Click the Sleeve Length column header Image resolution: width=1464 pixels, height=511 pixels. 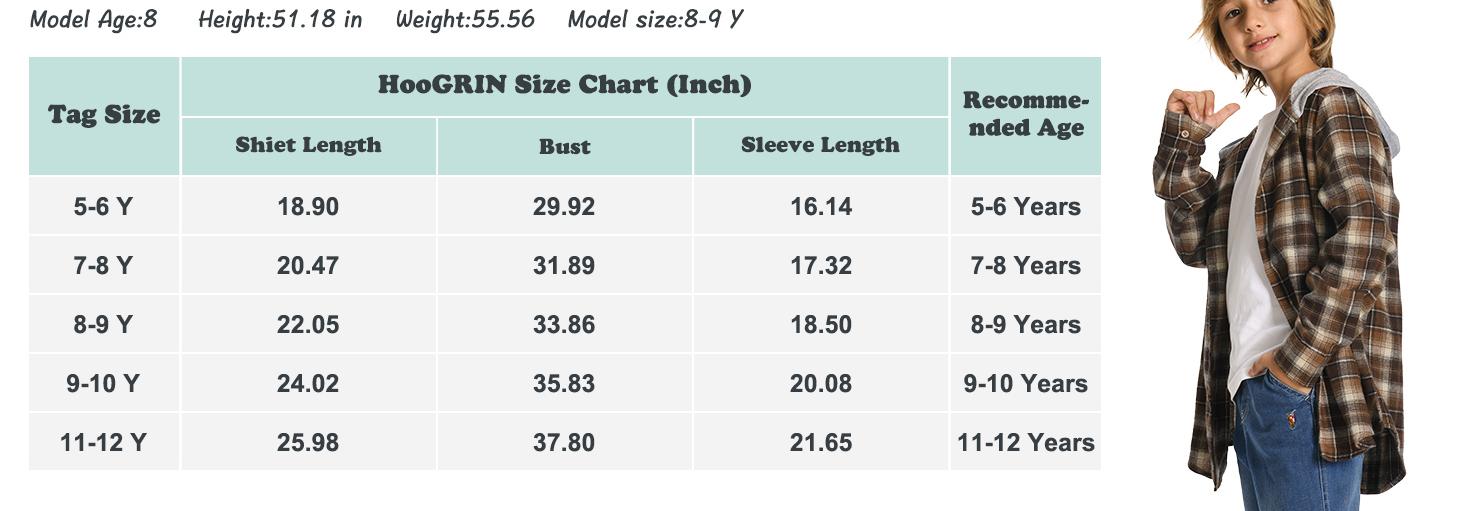click(820, 146)
